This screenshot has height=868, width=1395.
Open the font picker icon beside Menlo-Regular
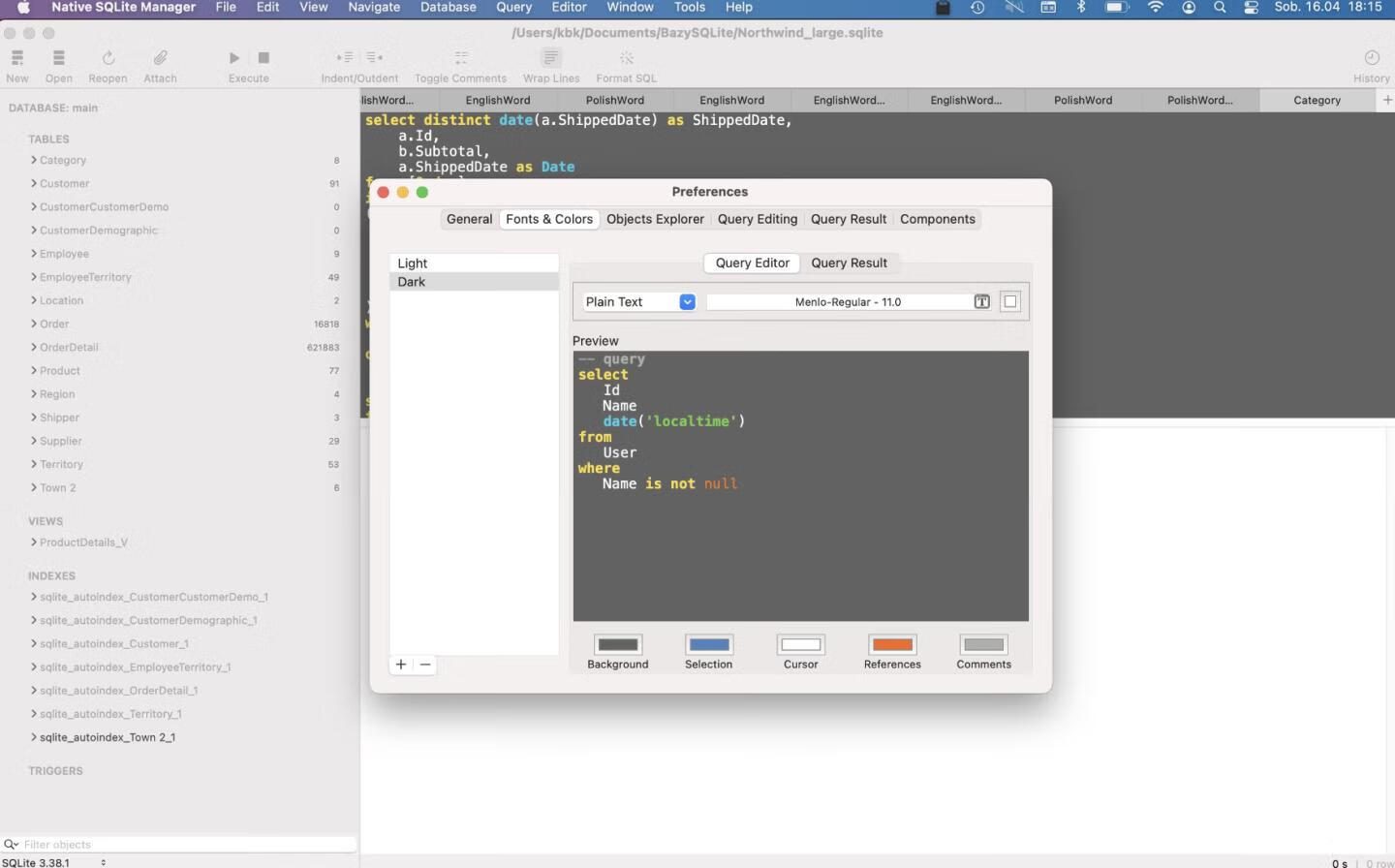tap(981, 302)
